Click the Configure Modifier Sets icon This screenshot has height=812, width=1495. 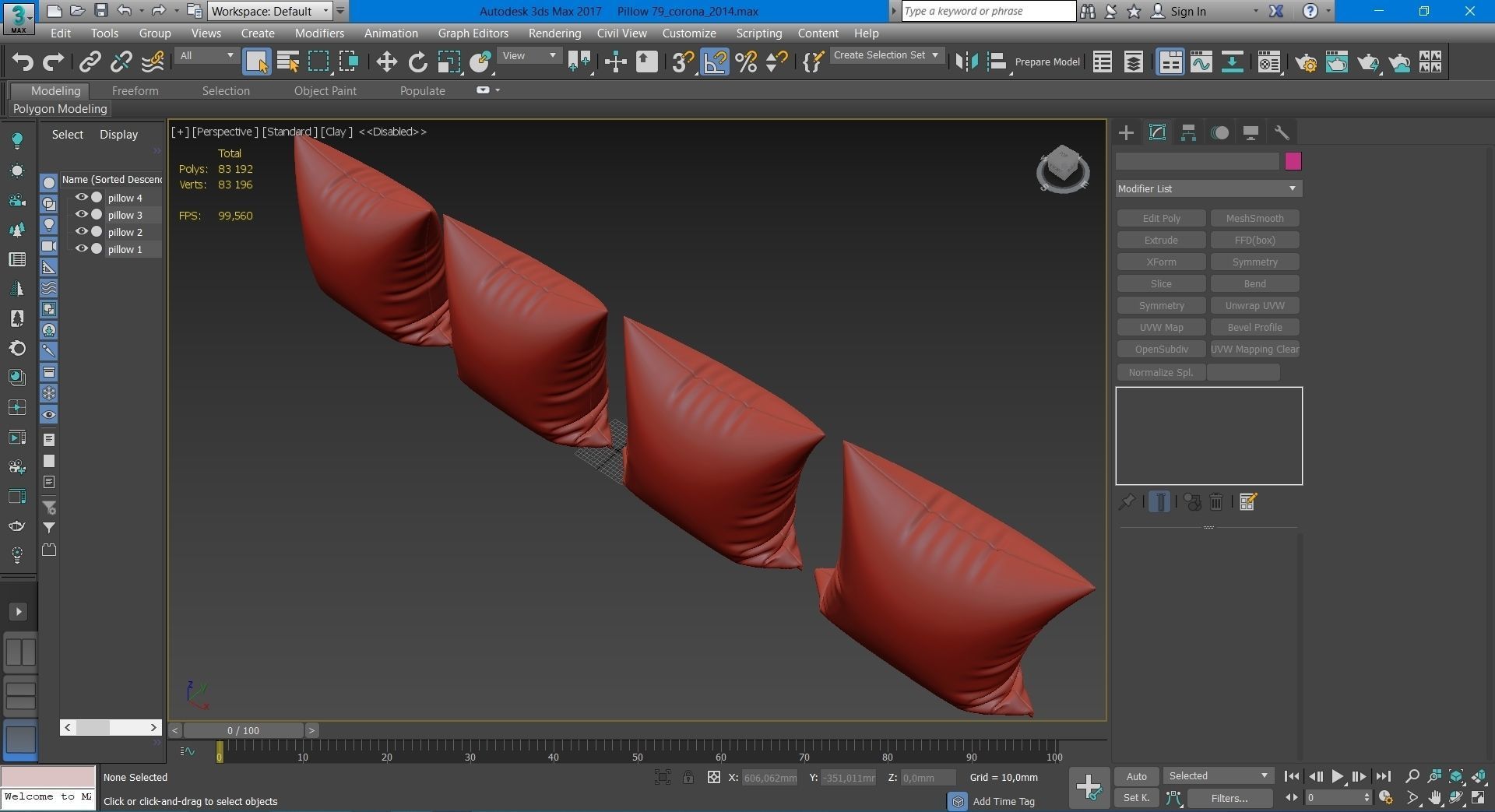click(x=1248, y=502)
